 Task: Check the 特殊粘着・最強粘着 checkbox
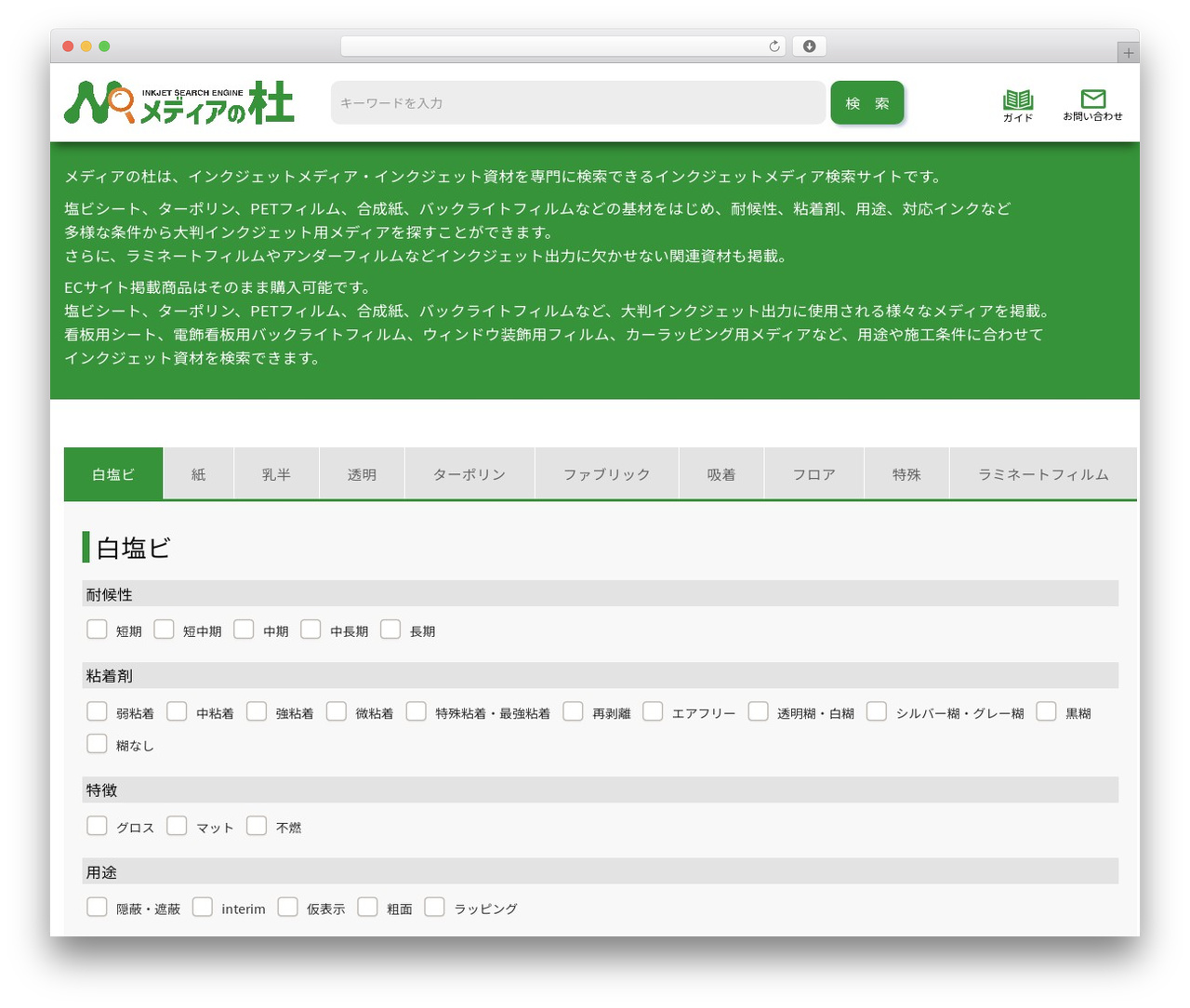[x=416, y=711]
